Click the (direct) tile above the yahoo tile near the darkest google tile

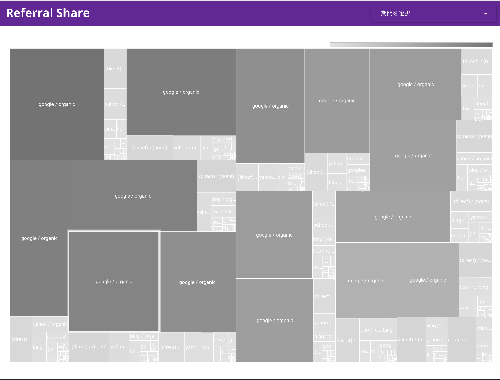115,68
